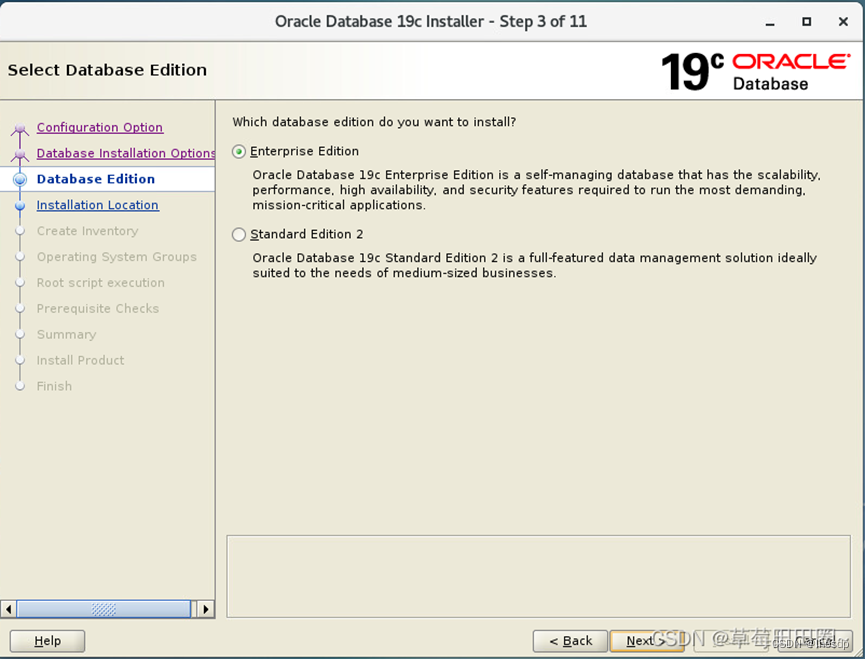865x659 pixels.
Task: Open the Installation Location step link
Action: pyautogui.click(x=98, y=205)
